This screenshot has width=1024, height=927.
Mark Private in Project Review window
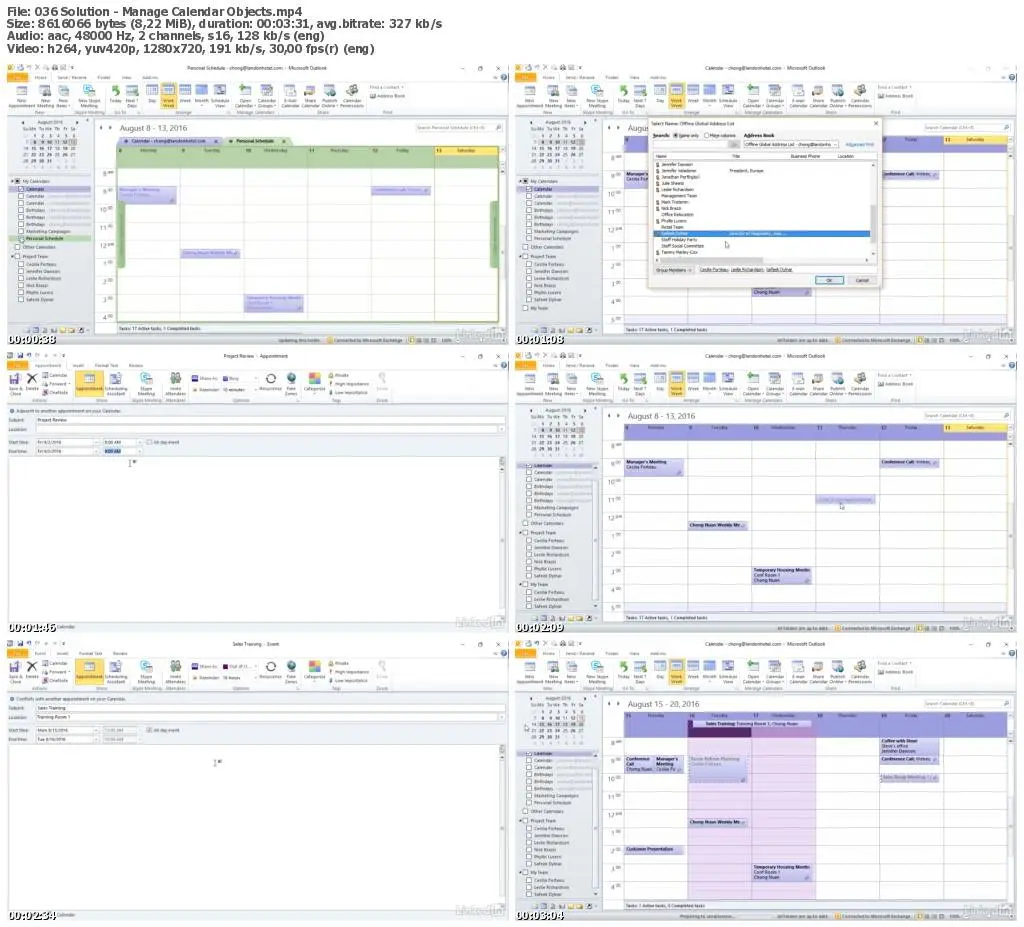click(x=339, y=376)
